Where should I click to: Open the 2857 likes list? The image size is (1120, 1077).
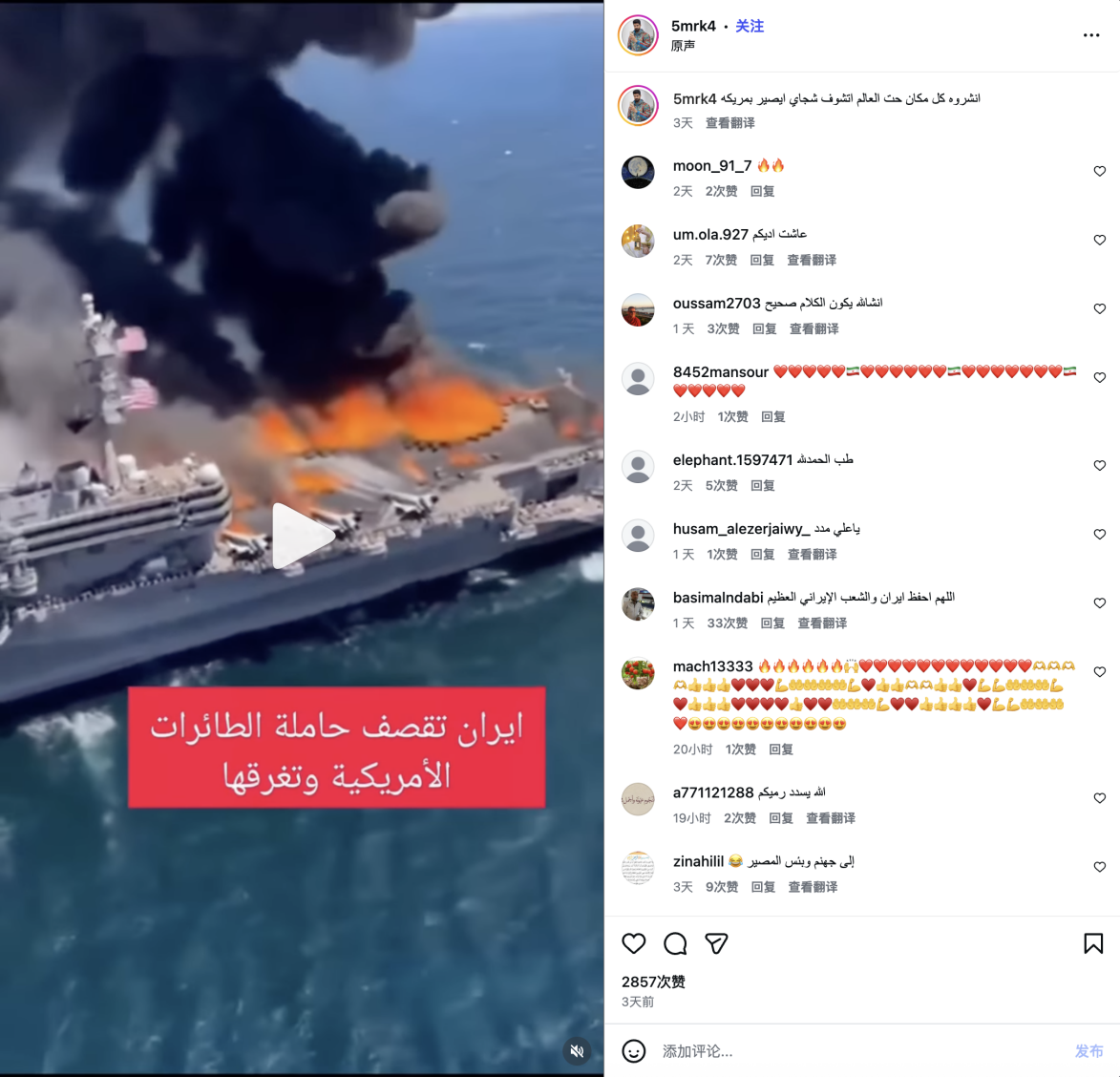point(653,982)
